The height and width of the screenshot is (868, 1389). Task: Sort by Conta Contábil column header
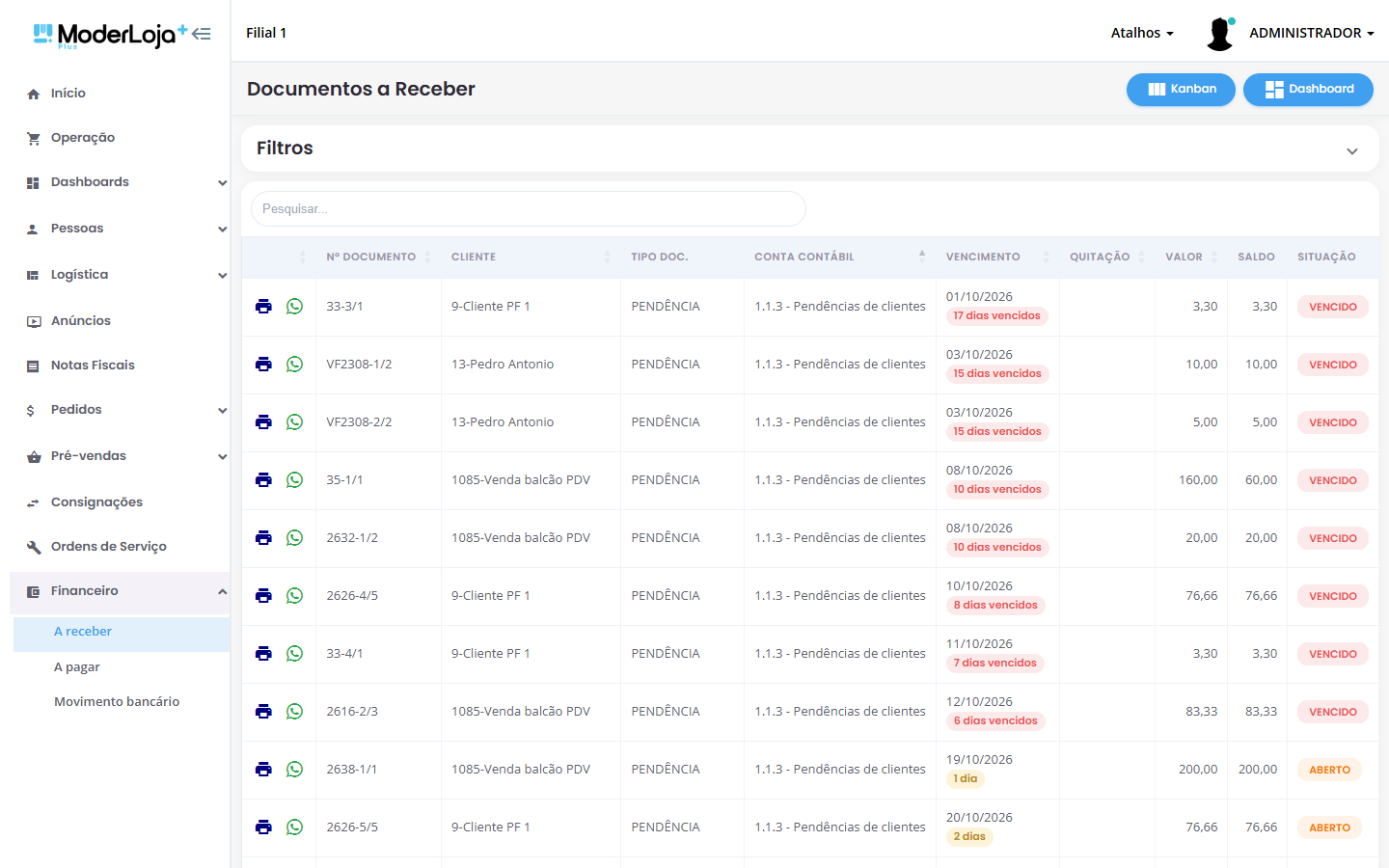click(839, 258)
